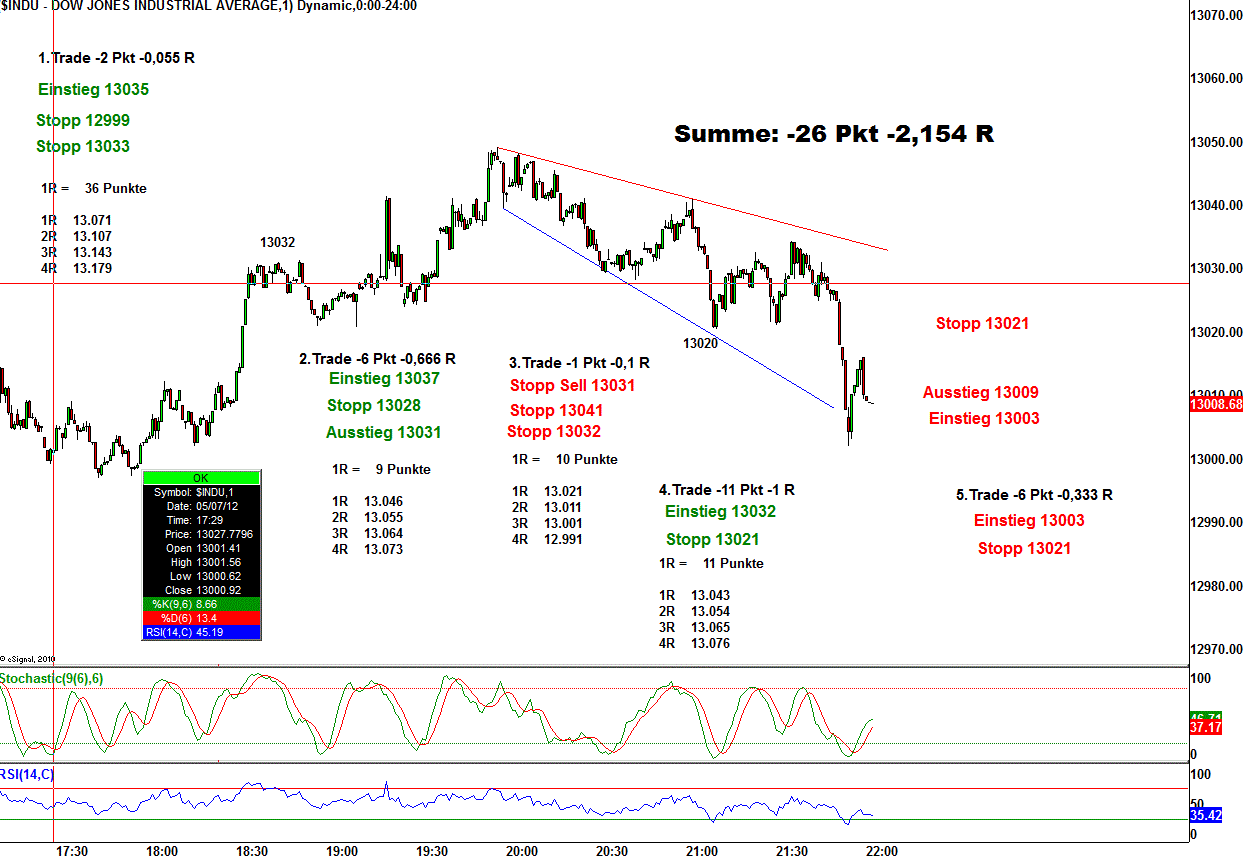Viewport: 1244px width, 863px height.
Task: Select the 5.Trade -6 Pkt annotation
Action: point(1034,494)
